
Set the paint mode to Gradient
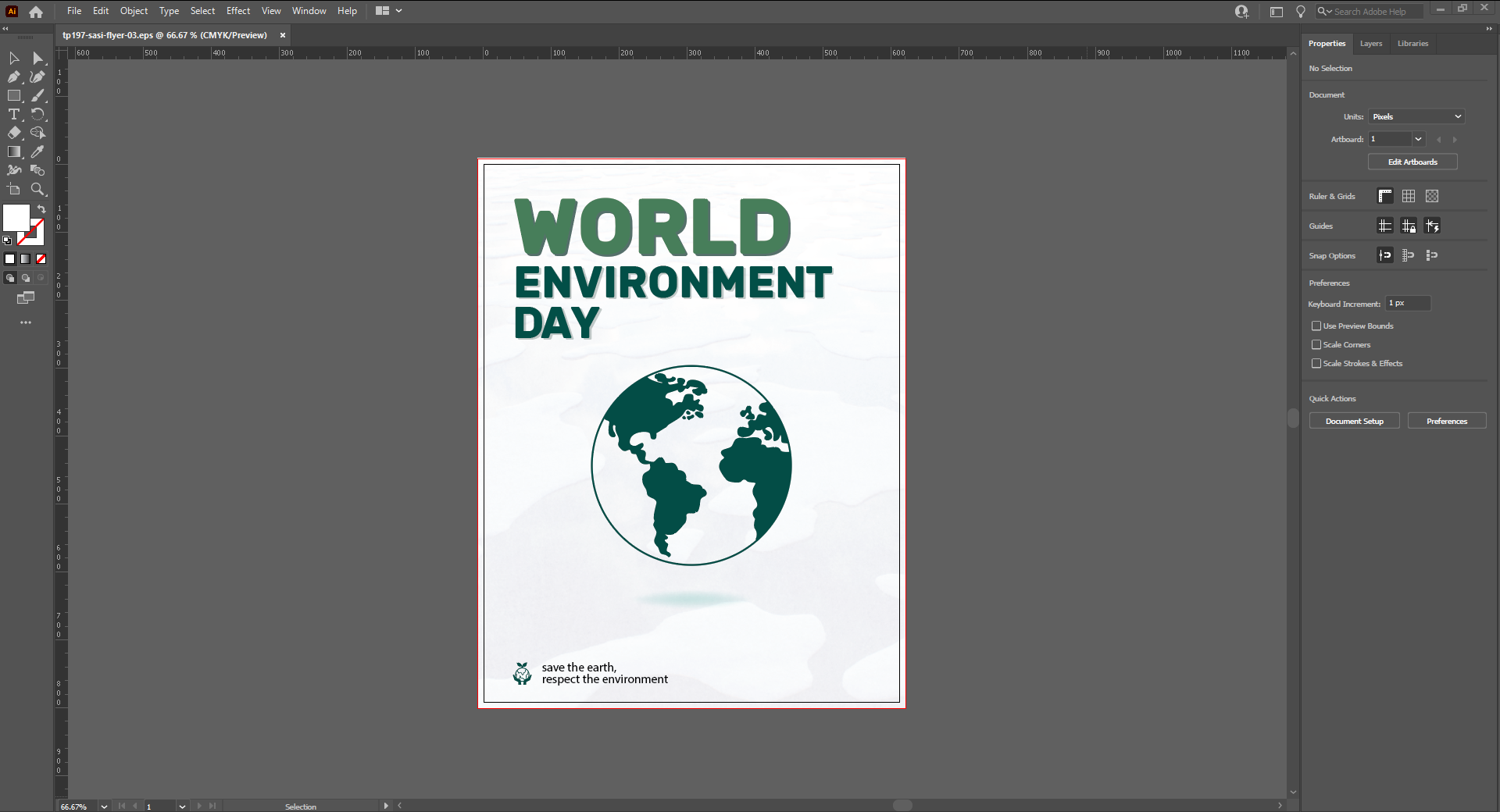pyautogui.click(x=26, y=259)
